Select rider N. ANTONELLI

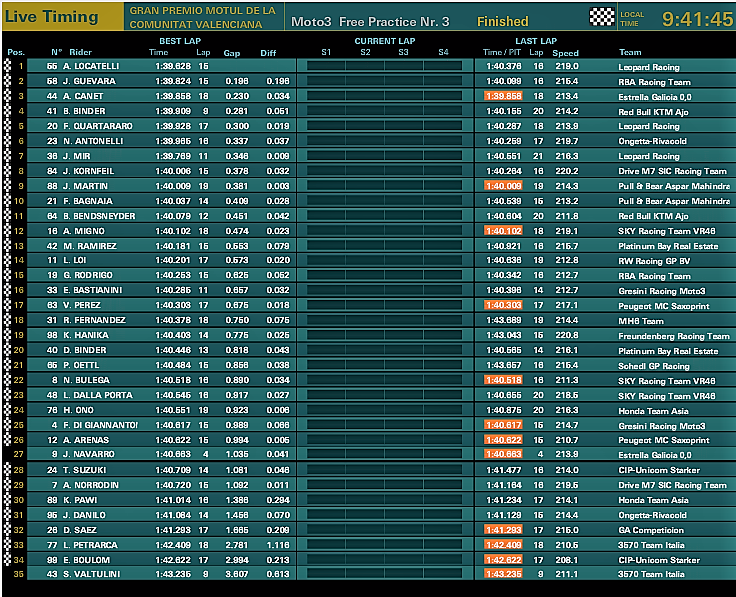coord(93,141)
